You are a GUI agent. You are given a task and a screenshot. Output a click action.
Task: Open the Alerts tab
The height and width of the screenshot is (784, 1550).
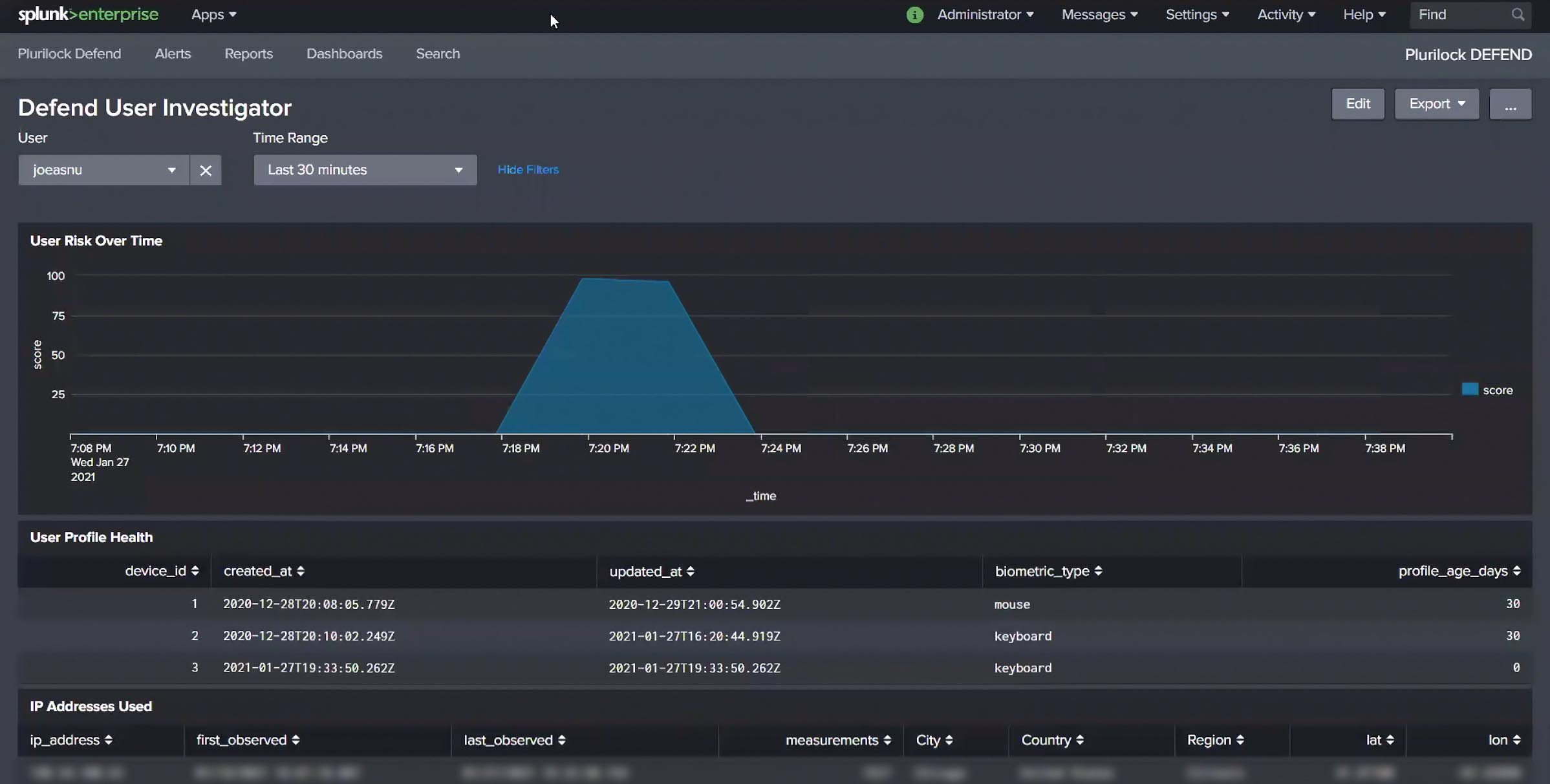tap(172, 54)
